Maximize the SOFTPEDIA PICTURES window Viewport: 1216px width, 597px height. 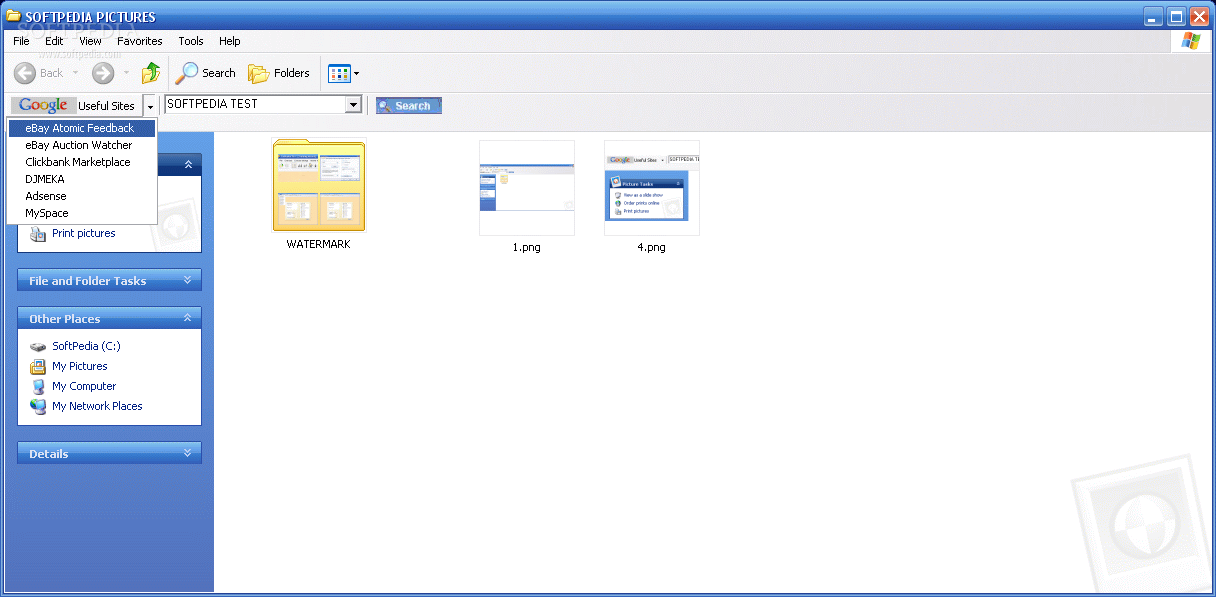click(x=1177, y=16)
